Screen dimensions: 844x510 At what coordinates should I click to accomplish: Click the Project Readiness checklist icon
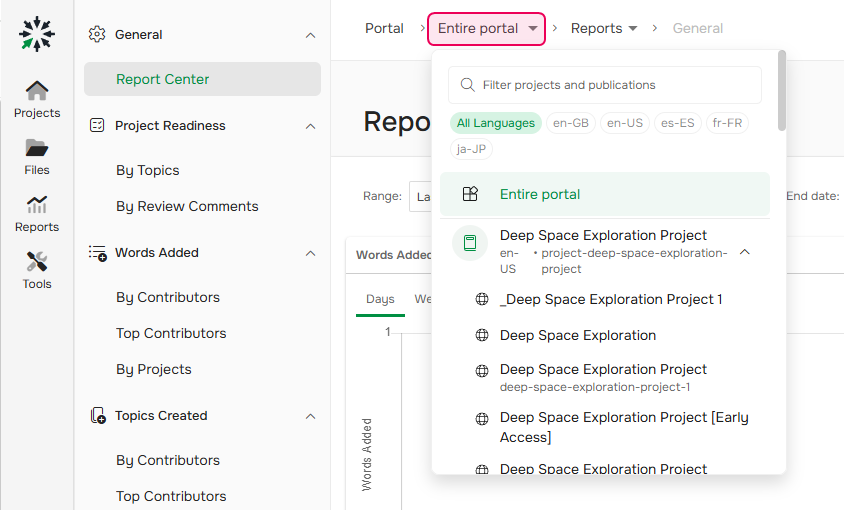tap(97, 125)
